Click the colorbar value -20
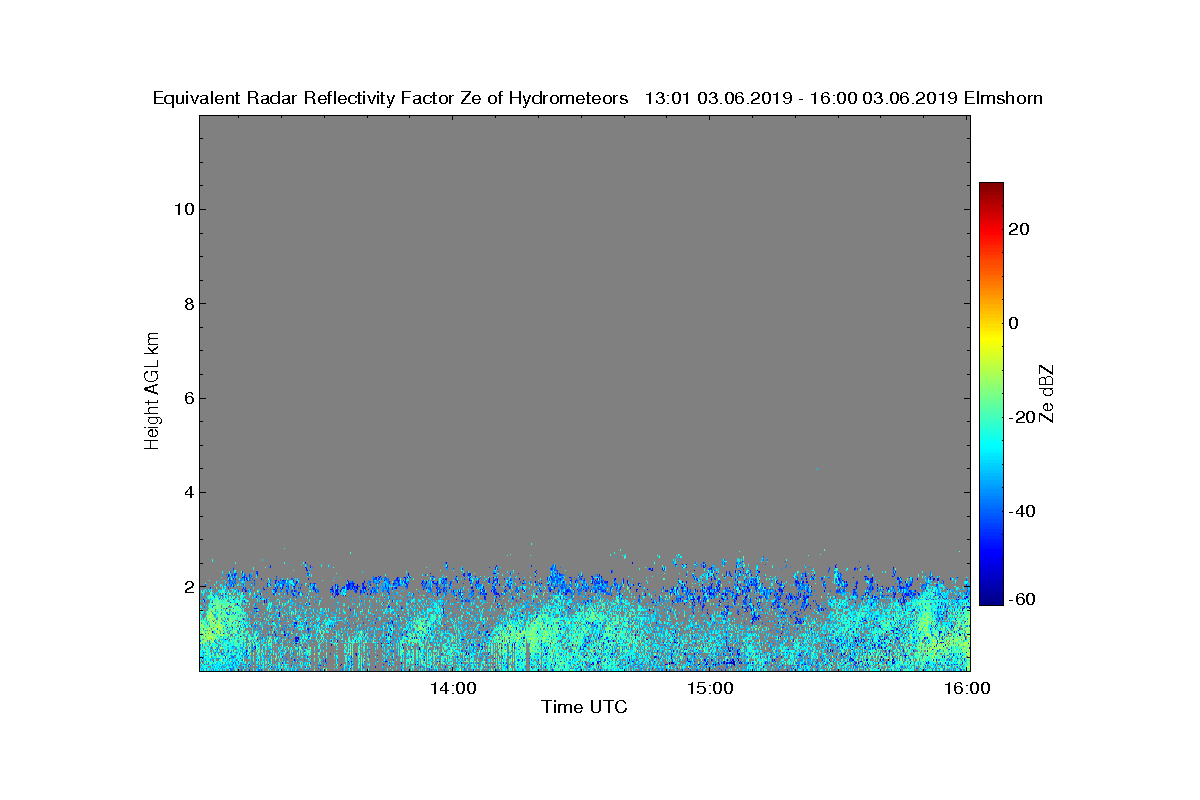 [x=1020, y=417]
